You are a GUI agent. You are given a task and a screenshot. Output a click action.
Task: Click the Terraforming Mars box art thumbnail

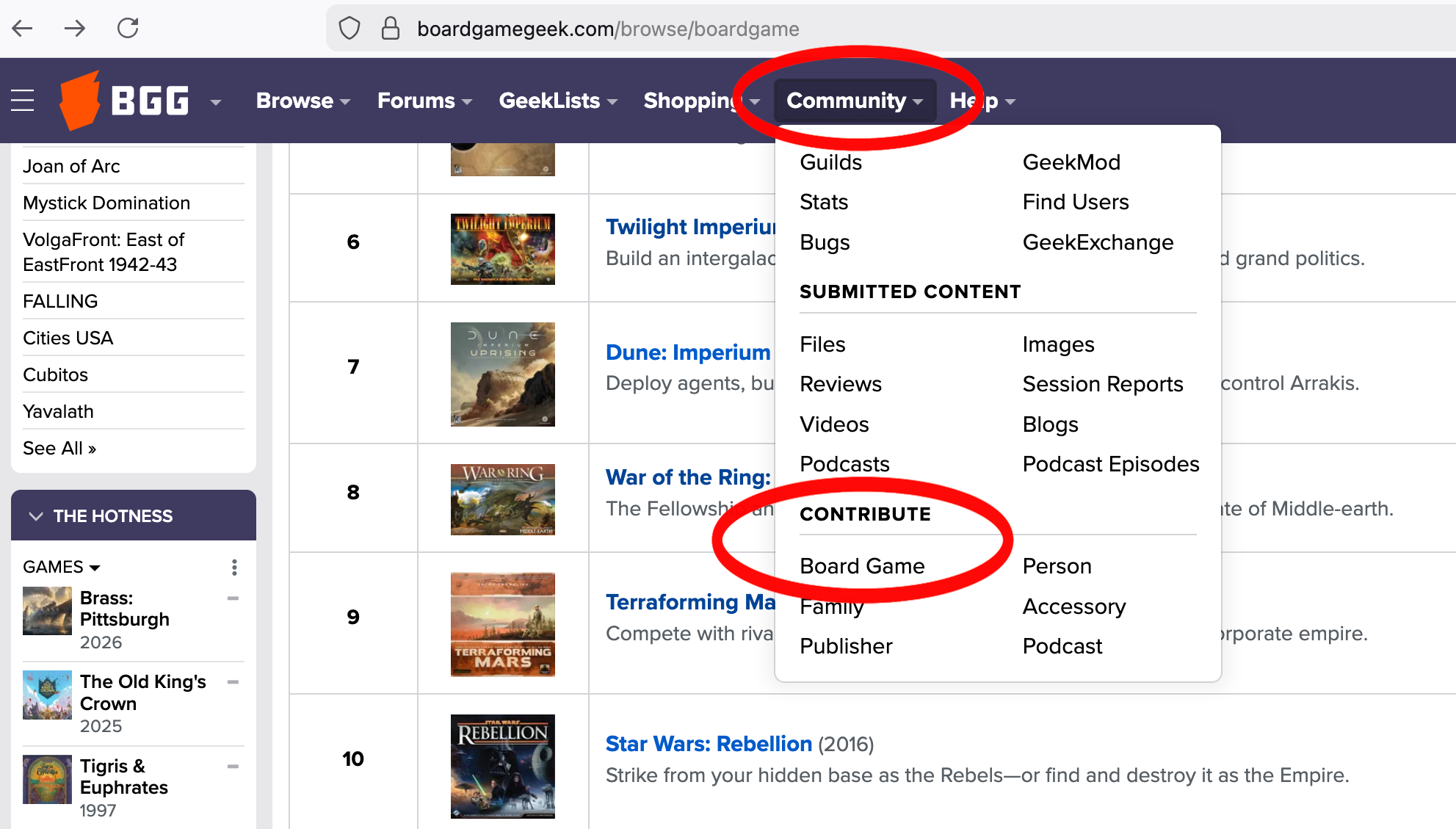(503, 623)
